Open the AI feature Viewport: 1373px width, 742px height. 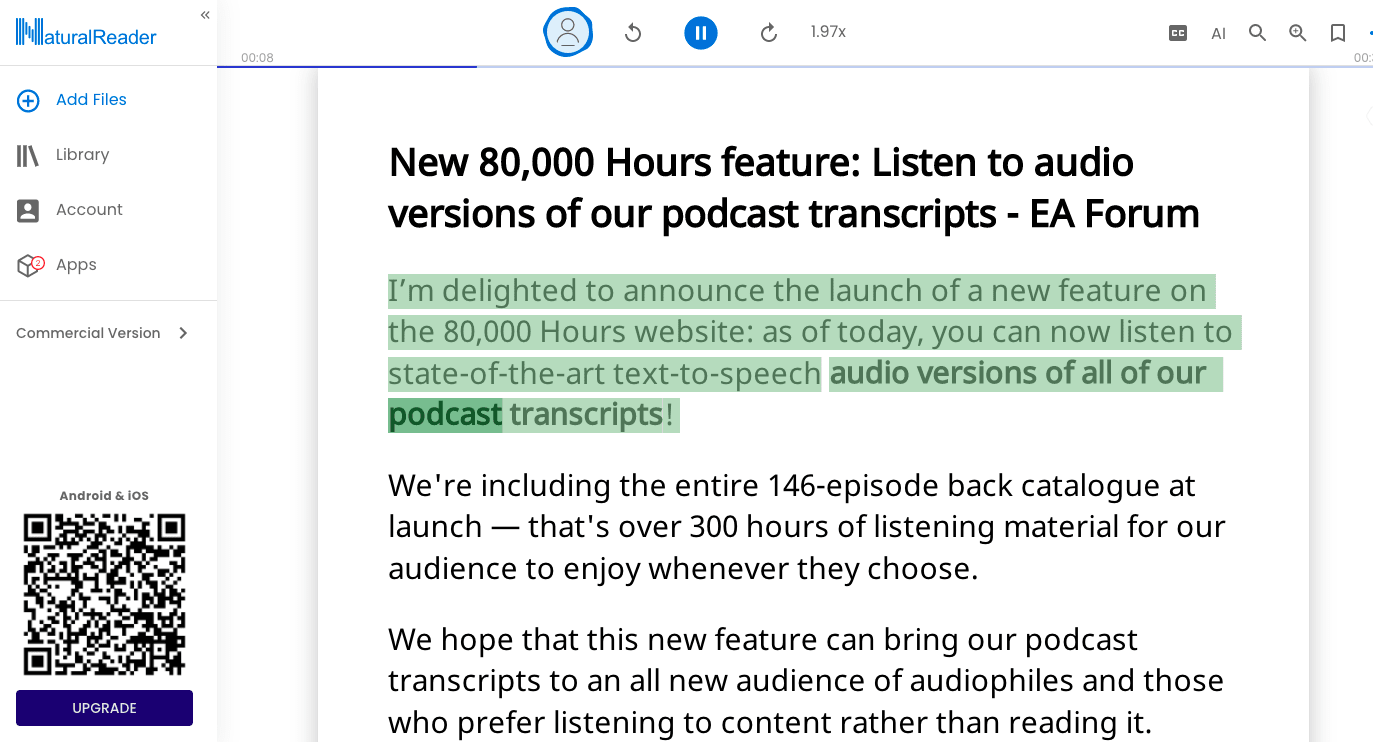(1218, 33)
